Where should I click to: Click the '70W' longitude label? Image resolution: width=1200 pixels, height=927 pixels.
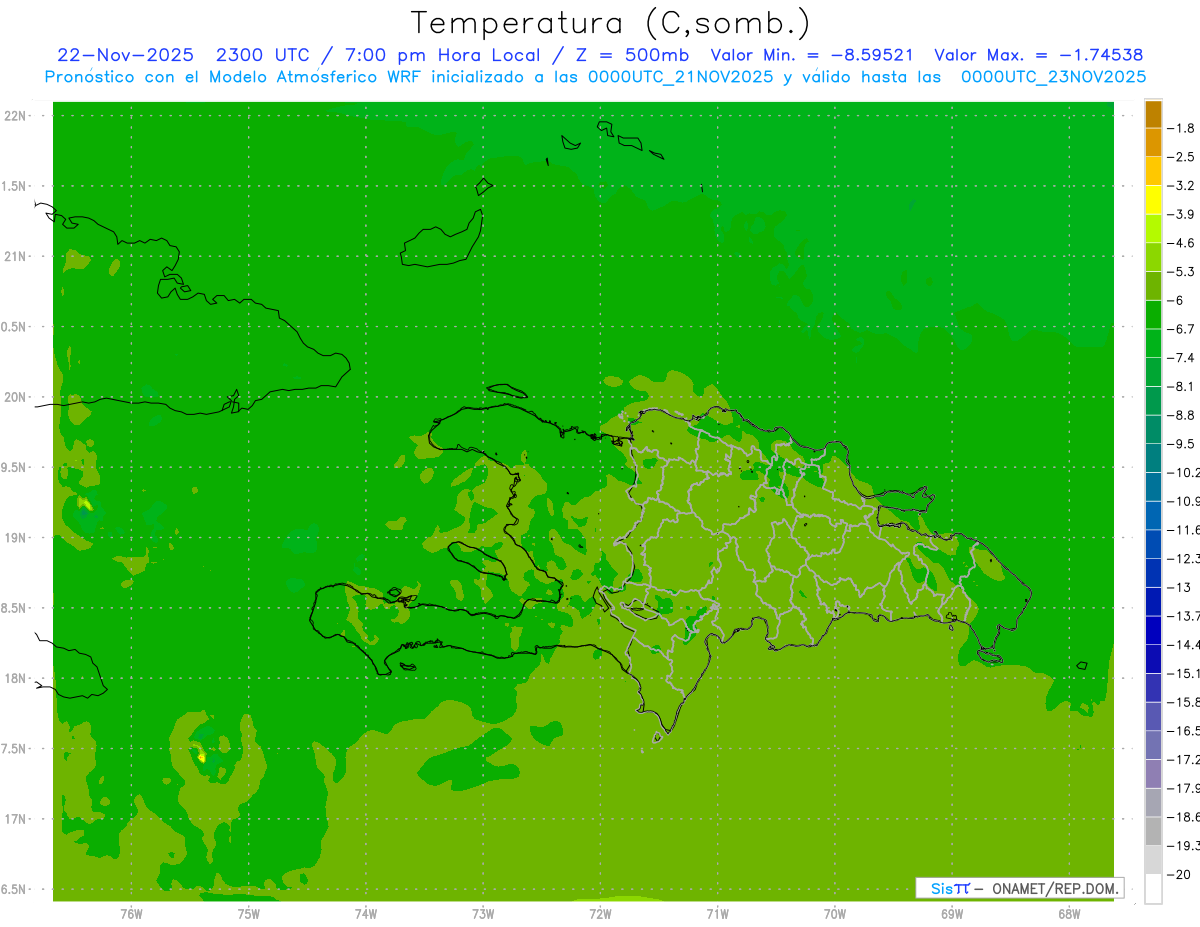pos(835,914)
